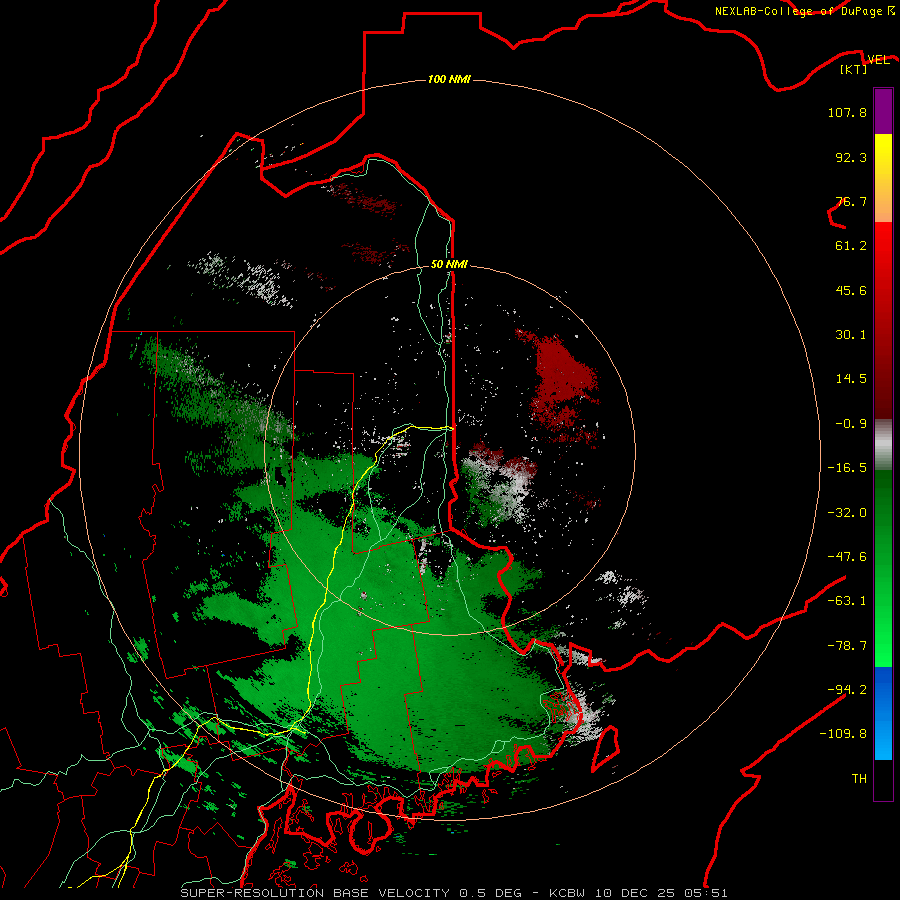Click the -47.6 legend value
Screen dimensions: 900x900
pos(847,557)
